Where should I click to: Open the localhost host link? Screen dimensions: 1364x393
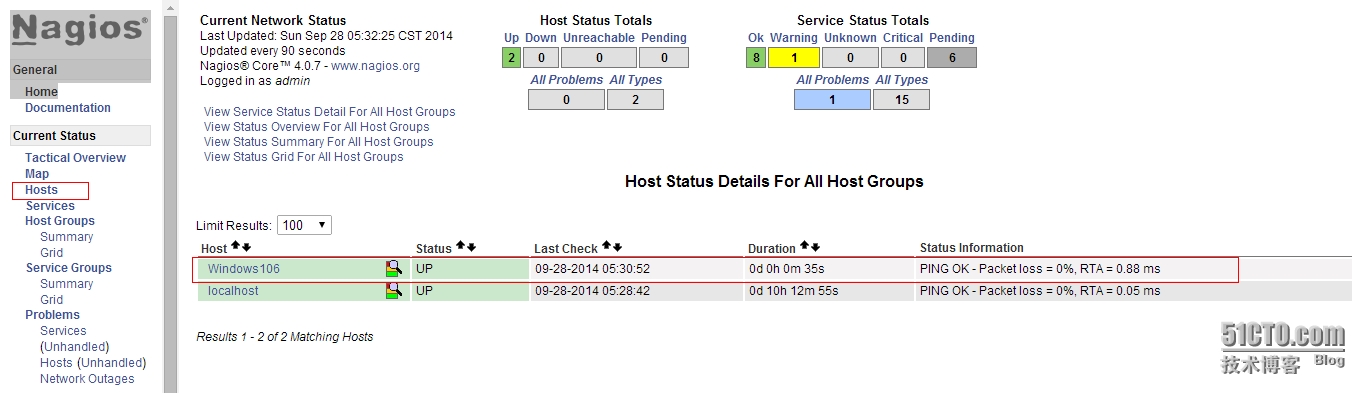[233, 291]
